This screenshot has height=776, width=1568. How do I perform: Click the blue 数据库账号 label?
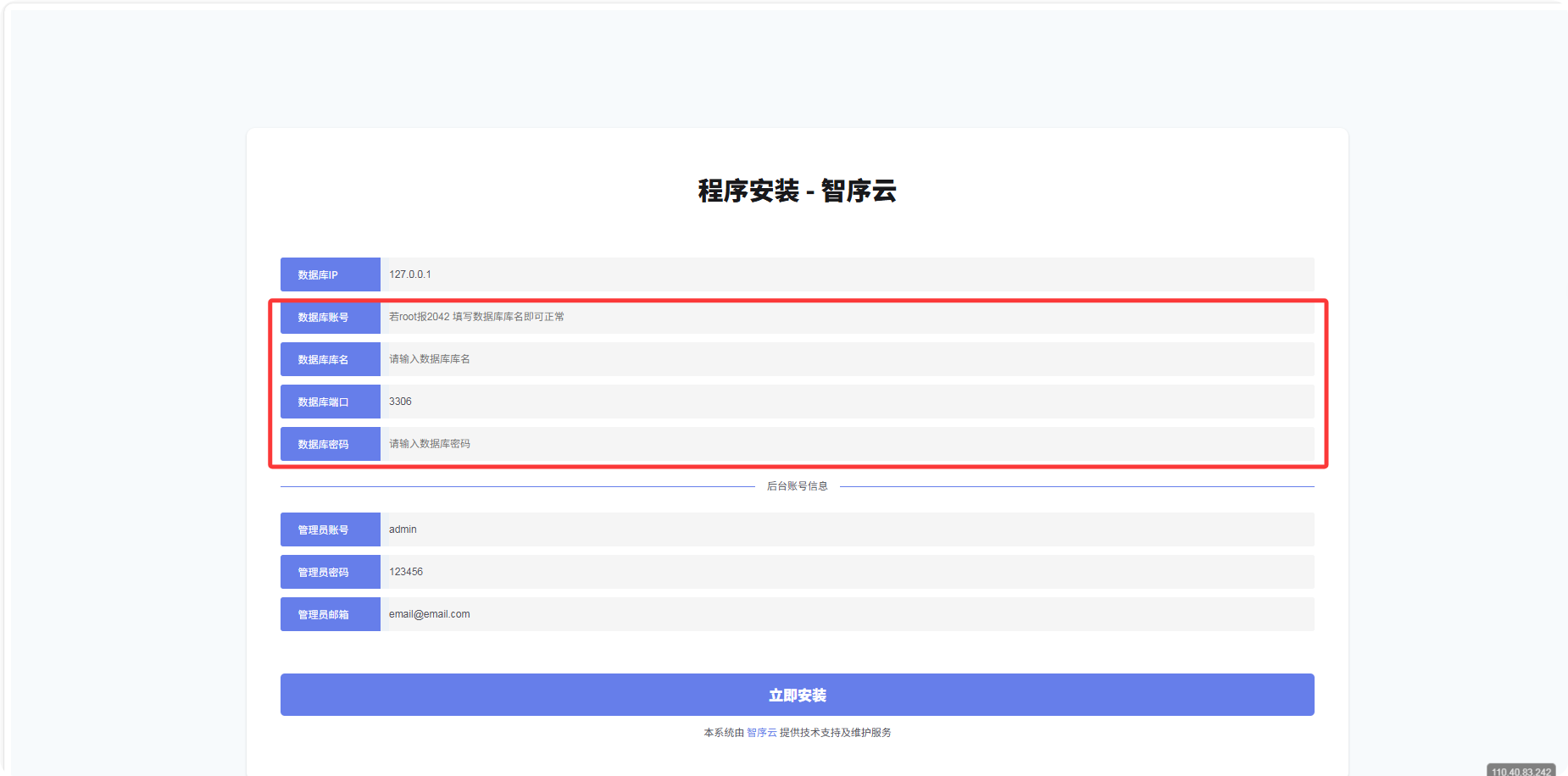pyautogui.click(x=330, y=317)
